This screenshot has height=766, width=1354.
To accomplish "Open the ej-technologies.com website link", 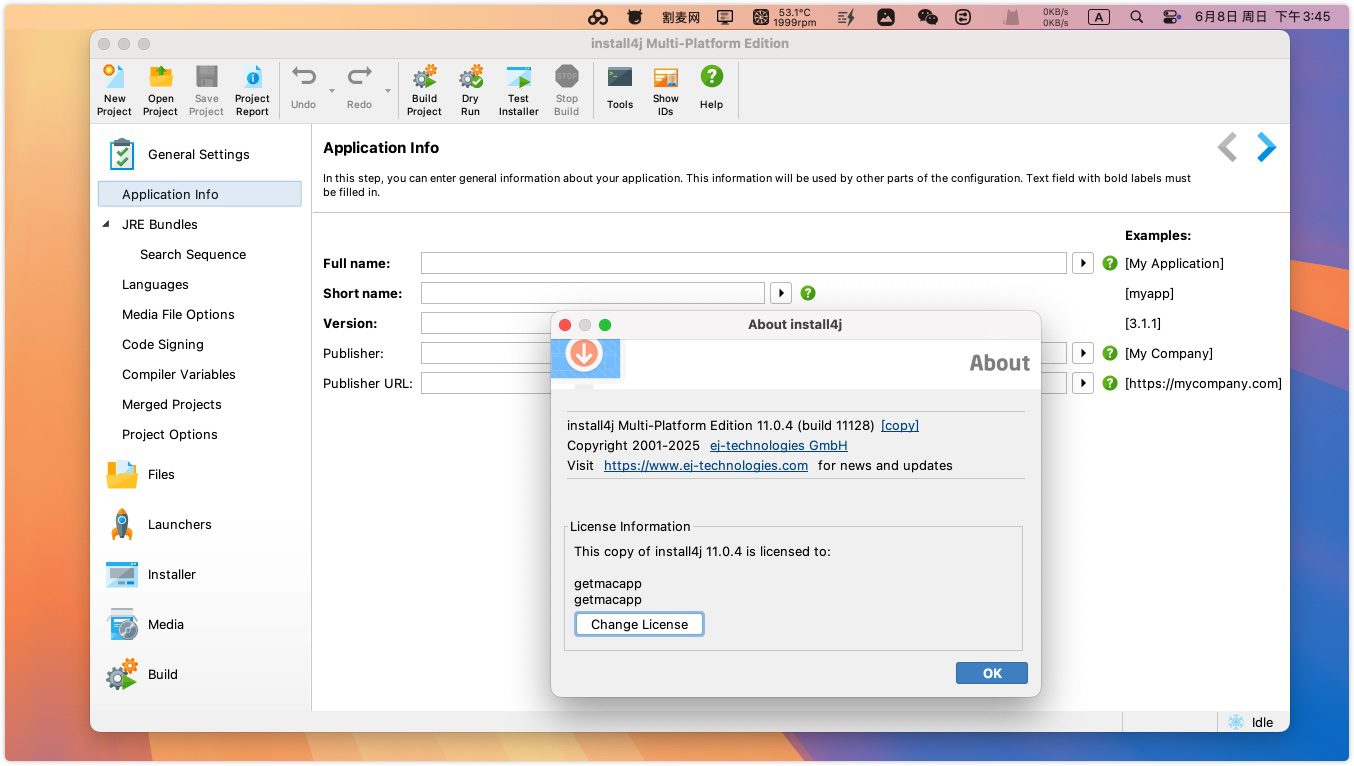I will [x=705, y=466].
